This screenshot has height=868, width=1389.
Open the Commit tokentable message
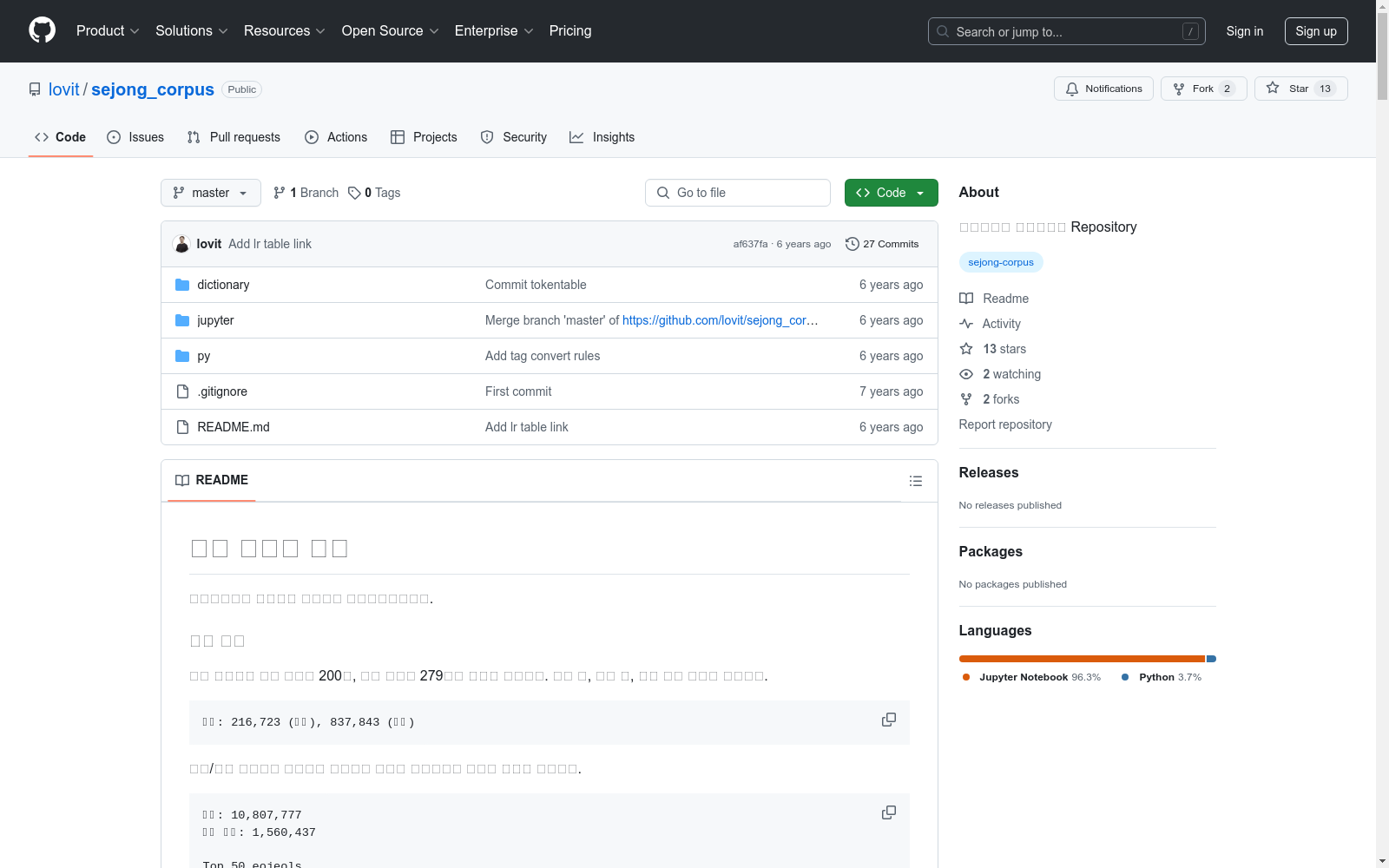pyautogui.click(x=536, y=285)
